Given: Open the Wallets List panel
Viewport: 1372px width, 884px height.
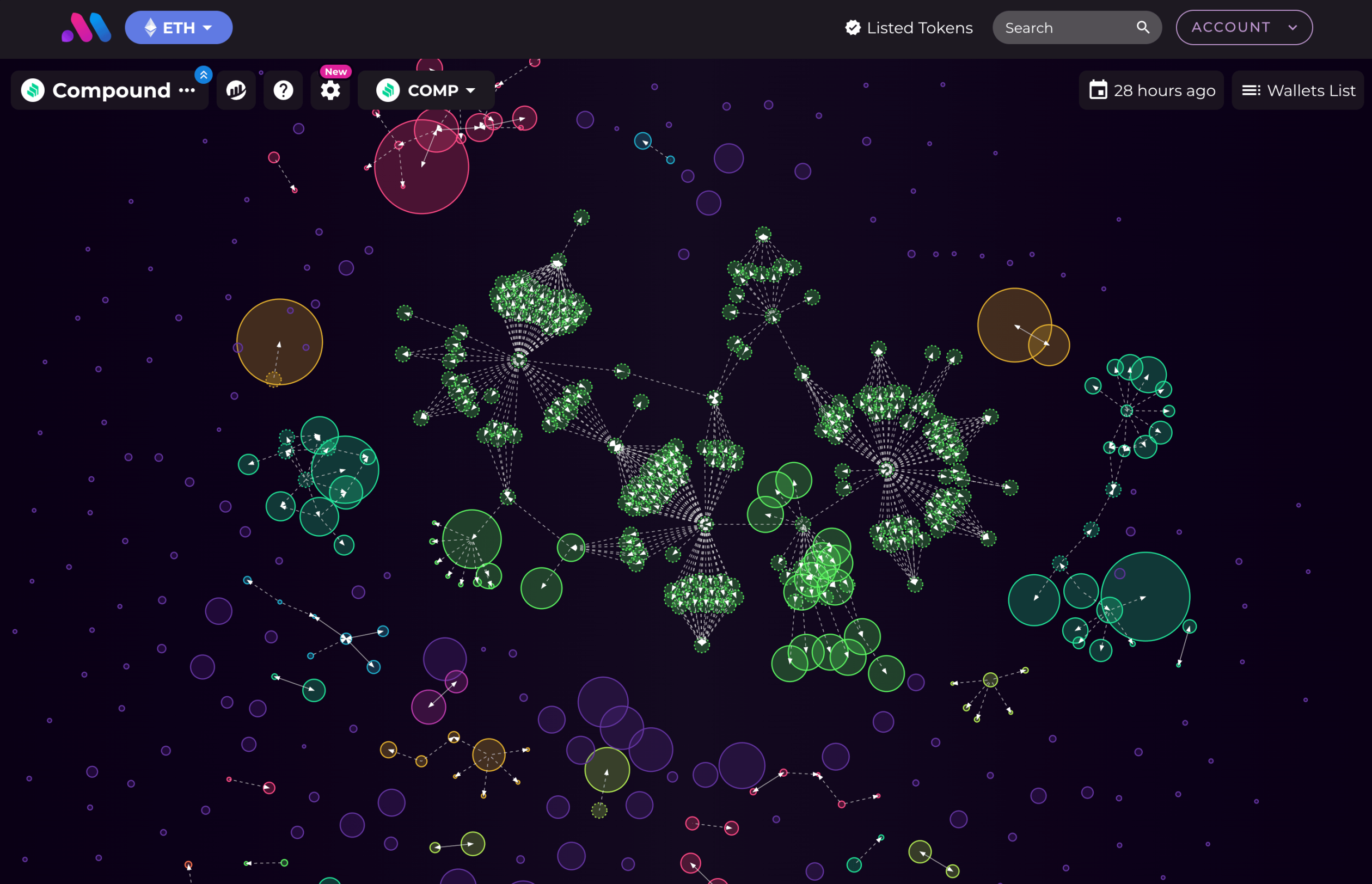Looking at the screenshot, I should [1299, 91].
